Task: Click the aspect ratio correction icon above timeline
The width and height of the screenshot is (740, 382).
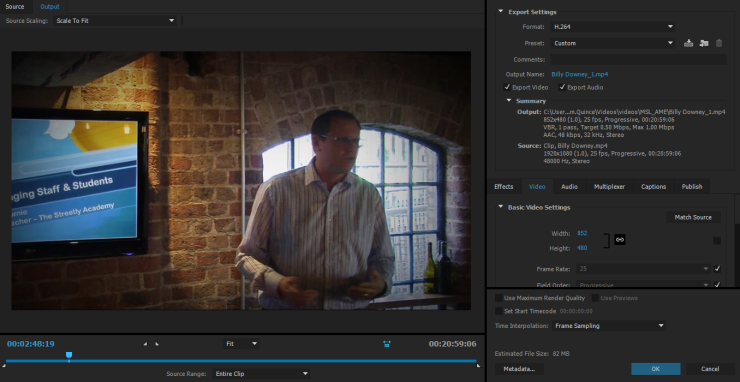Action: click(387, 344)
